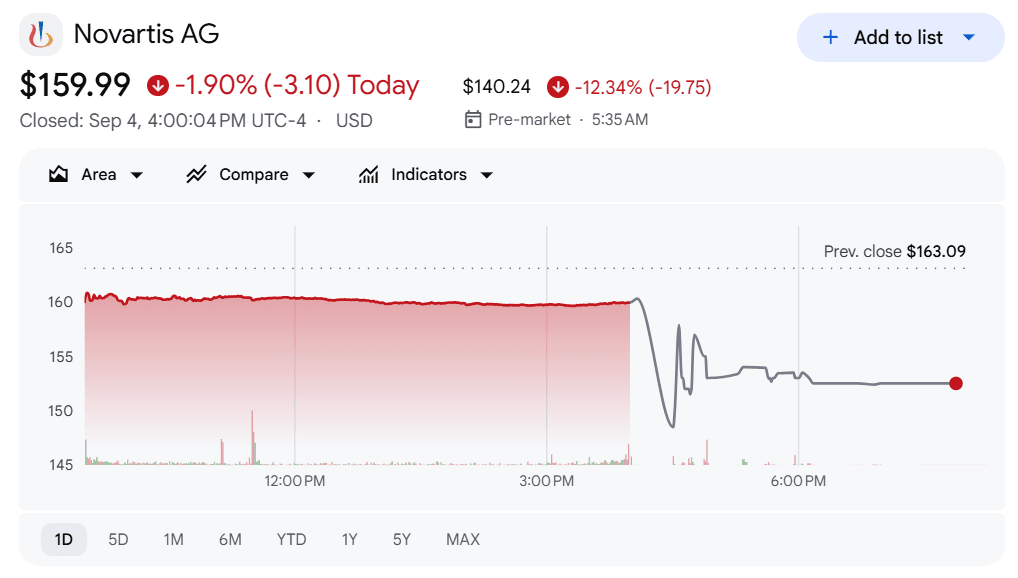
Task: Click the calendar icon beside Pre-market
Action: click(x=473, y=119)
